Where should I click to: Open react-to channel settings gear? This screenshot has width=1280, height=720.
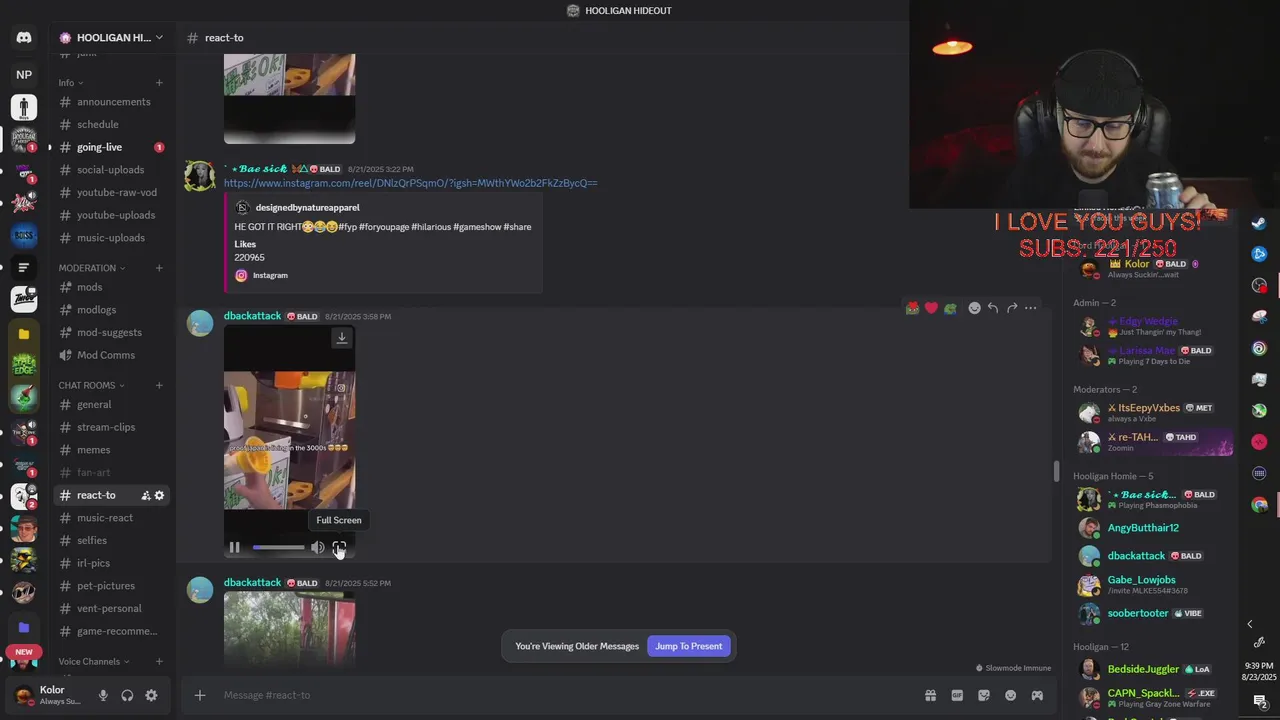159,496
